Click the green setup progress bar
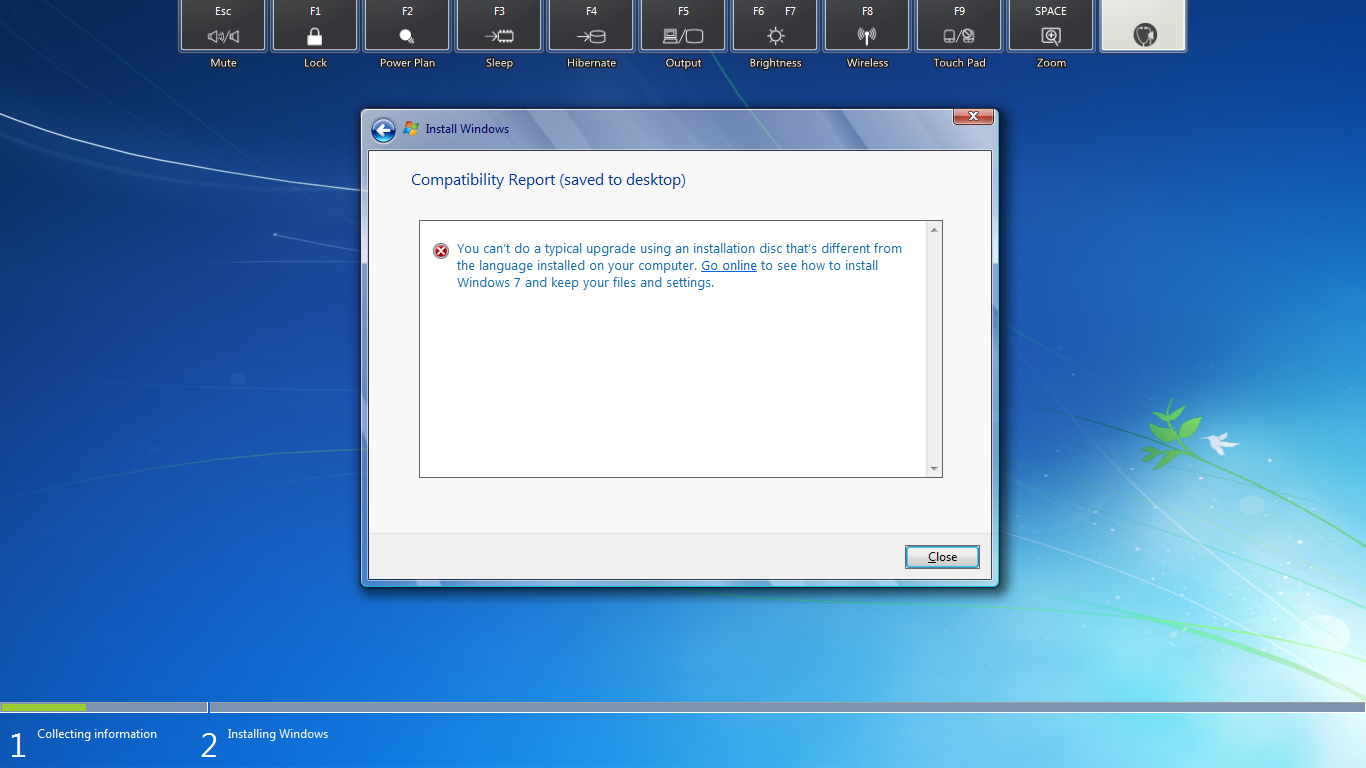Viewport: 1366px width, 768px height. pyautogui.click(x=43, y=707)
